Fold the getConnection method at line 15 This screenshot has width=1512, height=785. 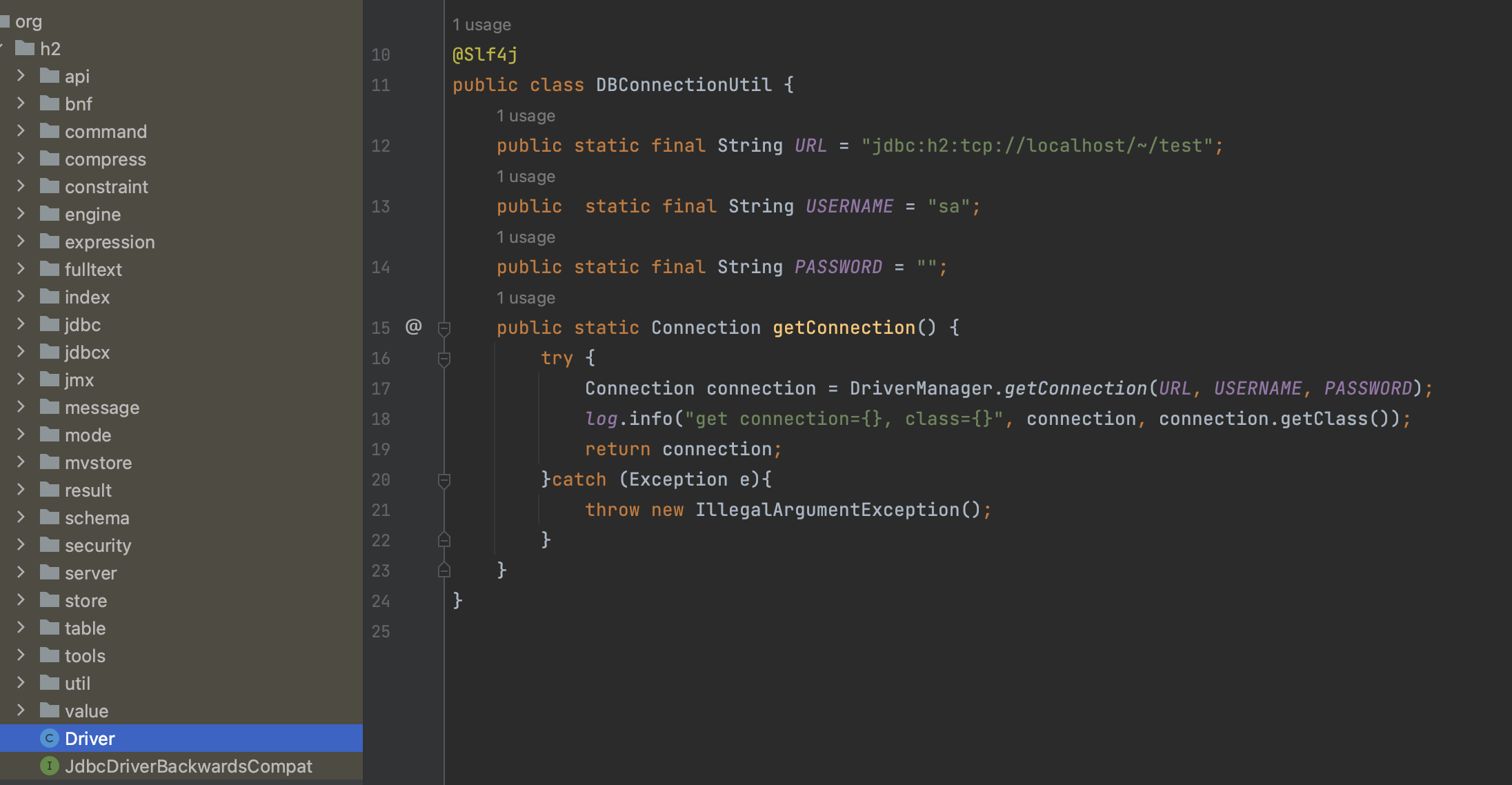(444, 328)
